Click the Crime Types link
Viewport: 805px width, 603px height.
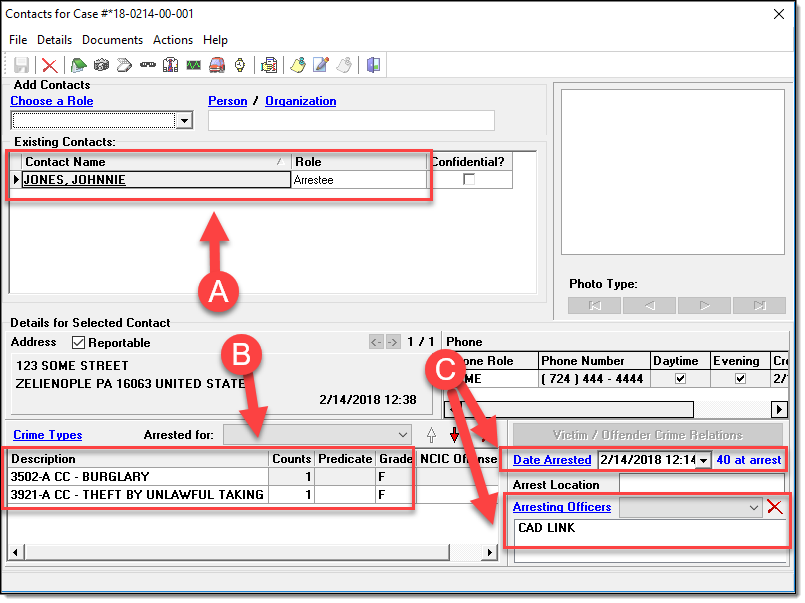[x=47, y=435]
